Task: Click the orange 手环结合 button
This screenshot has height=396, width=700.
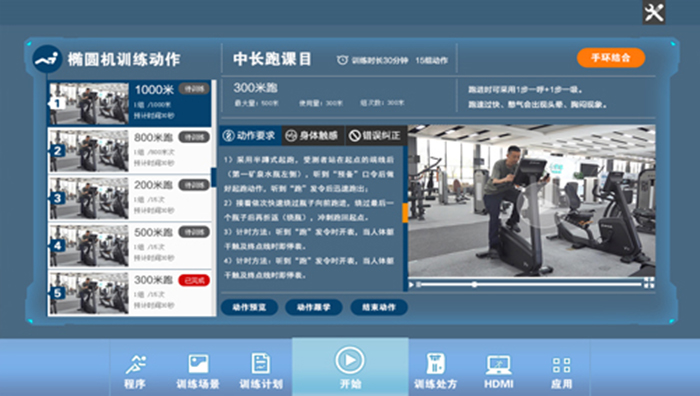Action: point(611,58)
